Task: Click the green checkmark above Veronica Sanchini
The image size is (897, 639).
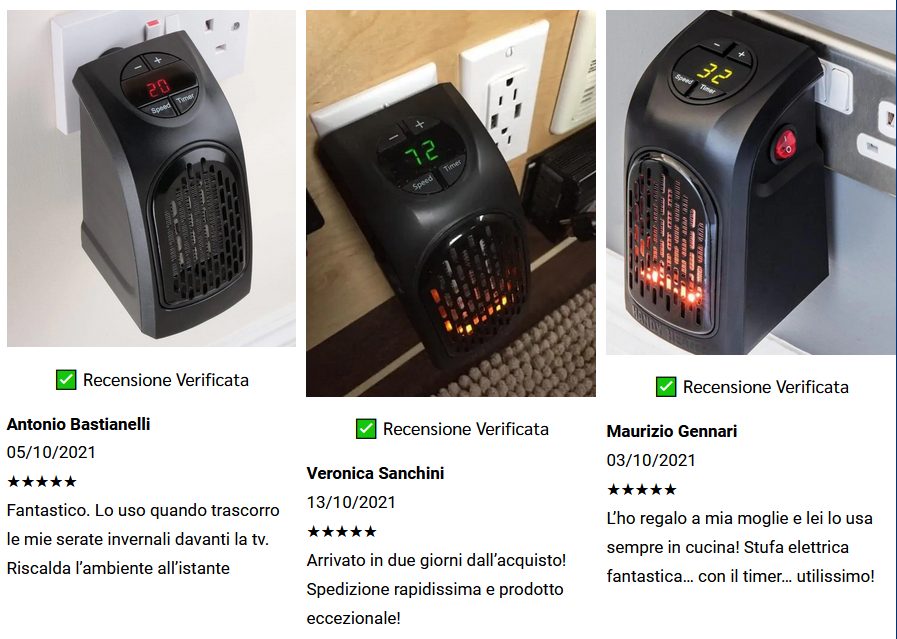Action: coord(366,429)
